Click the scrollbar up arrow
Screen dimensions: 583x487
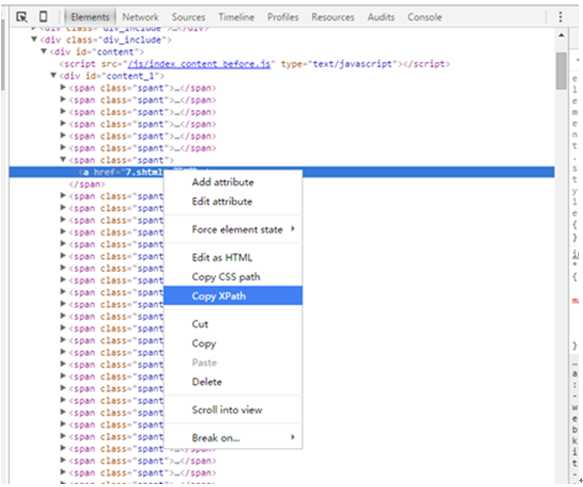click(x=561, y=35)
